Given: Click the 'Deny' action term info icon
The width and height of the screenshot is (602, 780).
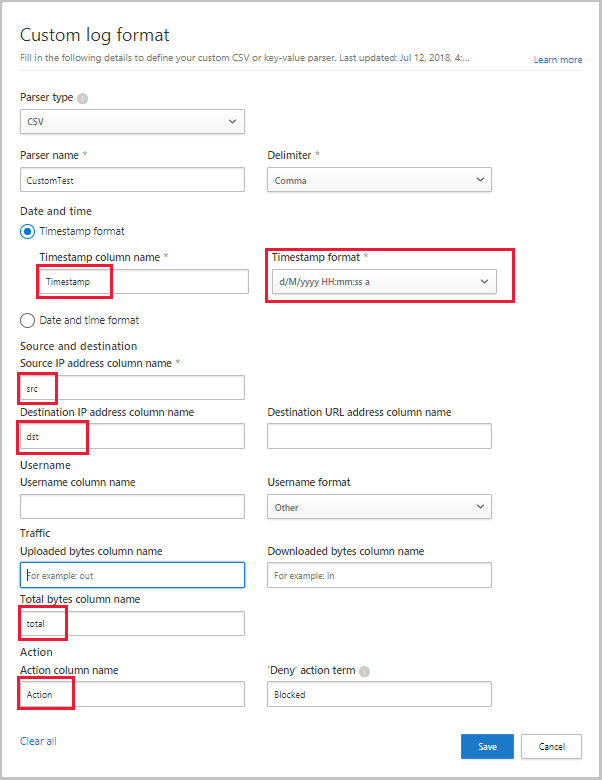Looking at the screenshot, I should [365, 670].
